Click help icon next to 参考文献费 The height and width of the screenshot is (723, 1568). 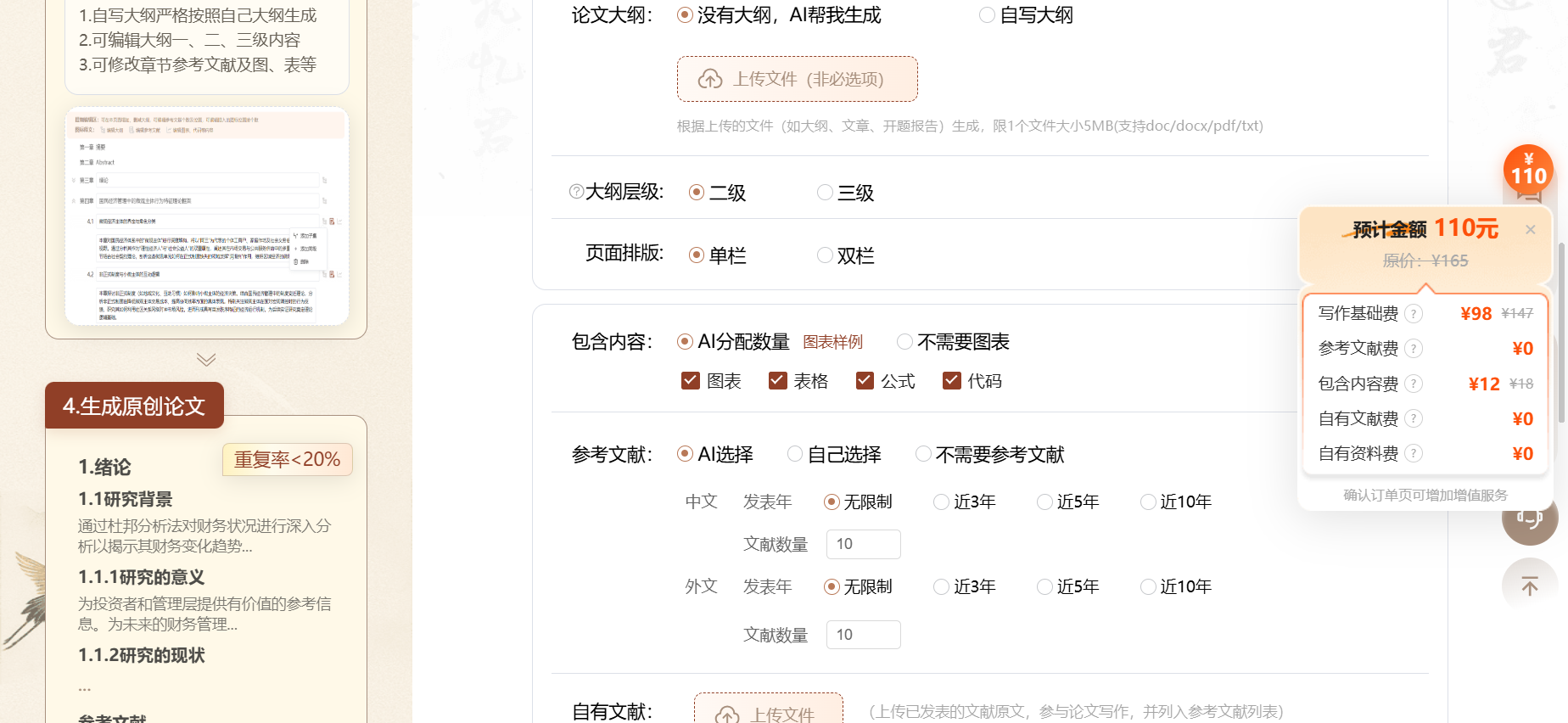click(1413, 348)
